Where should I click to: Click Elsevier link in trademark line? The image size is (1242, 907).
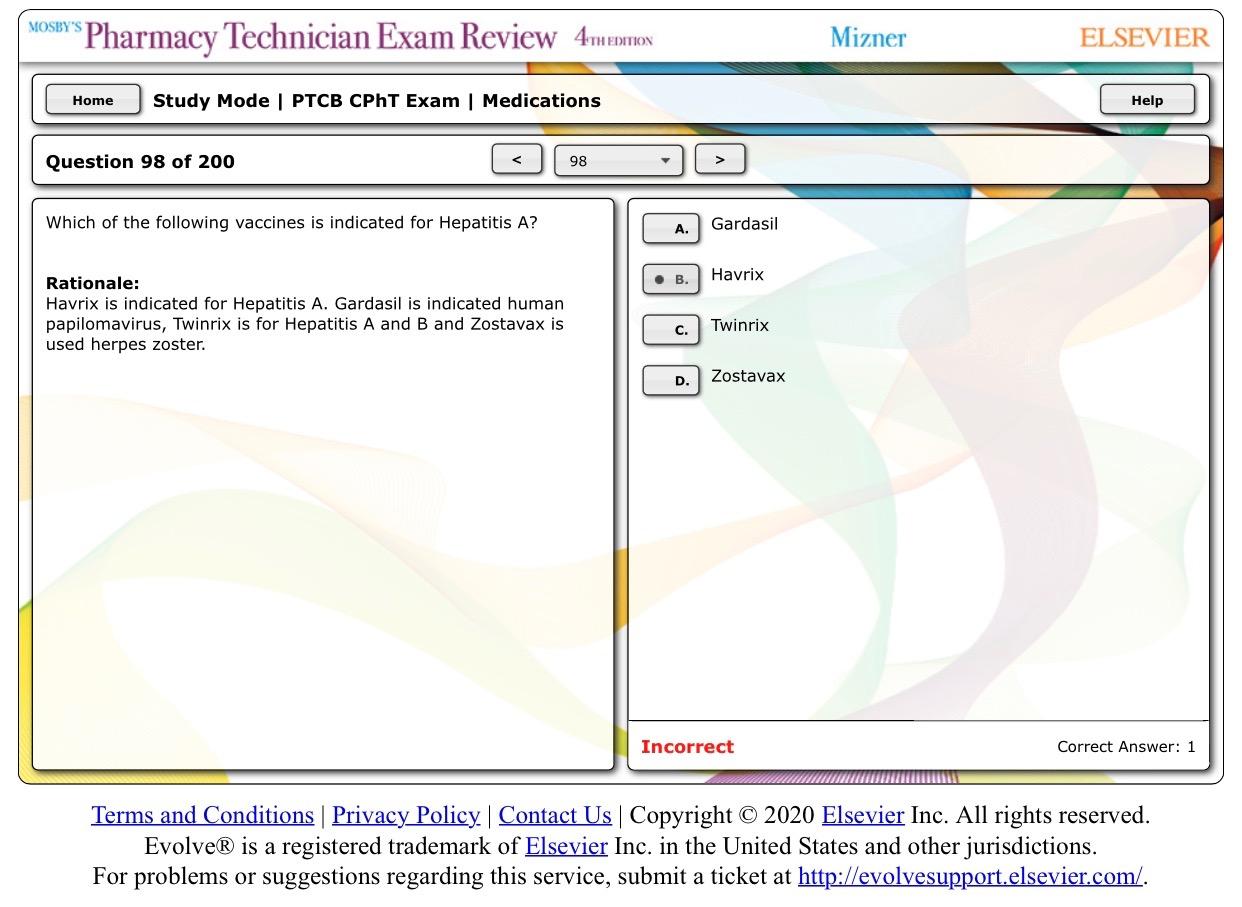tap(566, 846)
